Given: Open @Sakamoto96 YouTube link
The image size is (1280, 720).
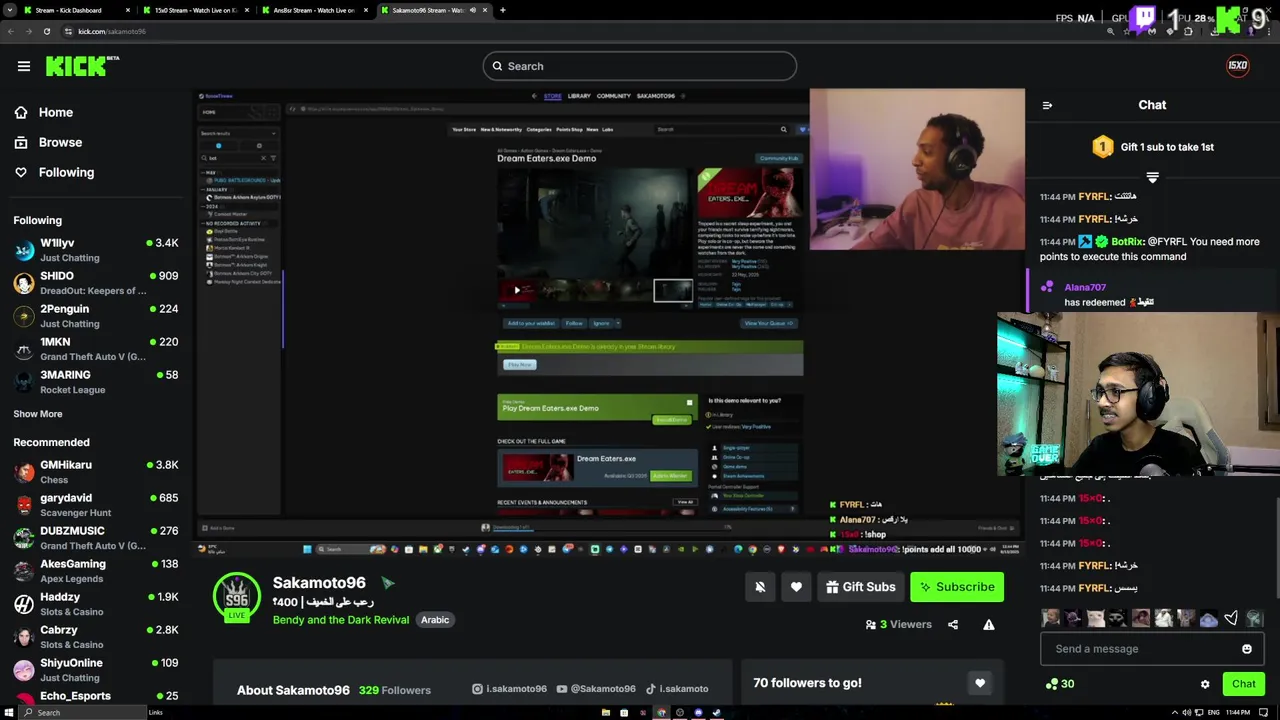Looking at the screenshot, I should pyautogui.click(x=596, y=689).
